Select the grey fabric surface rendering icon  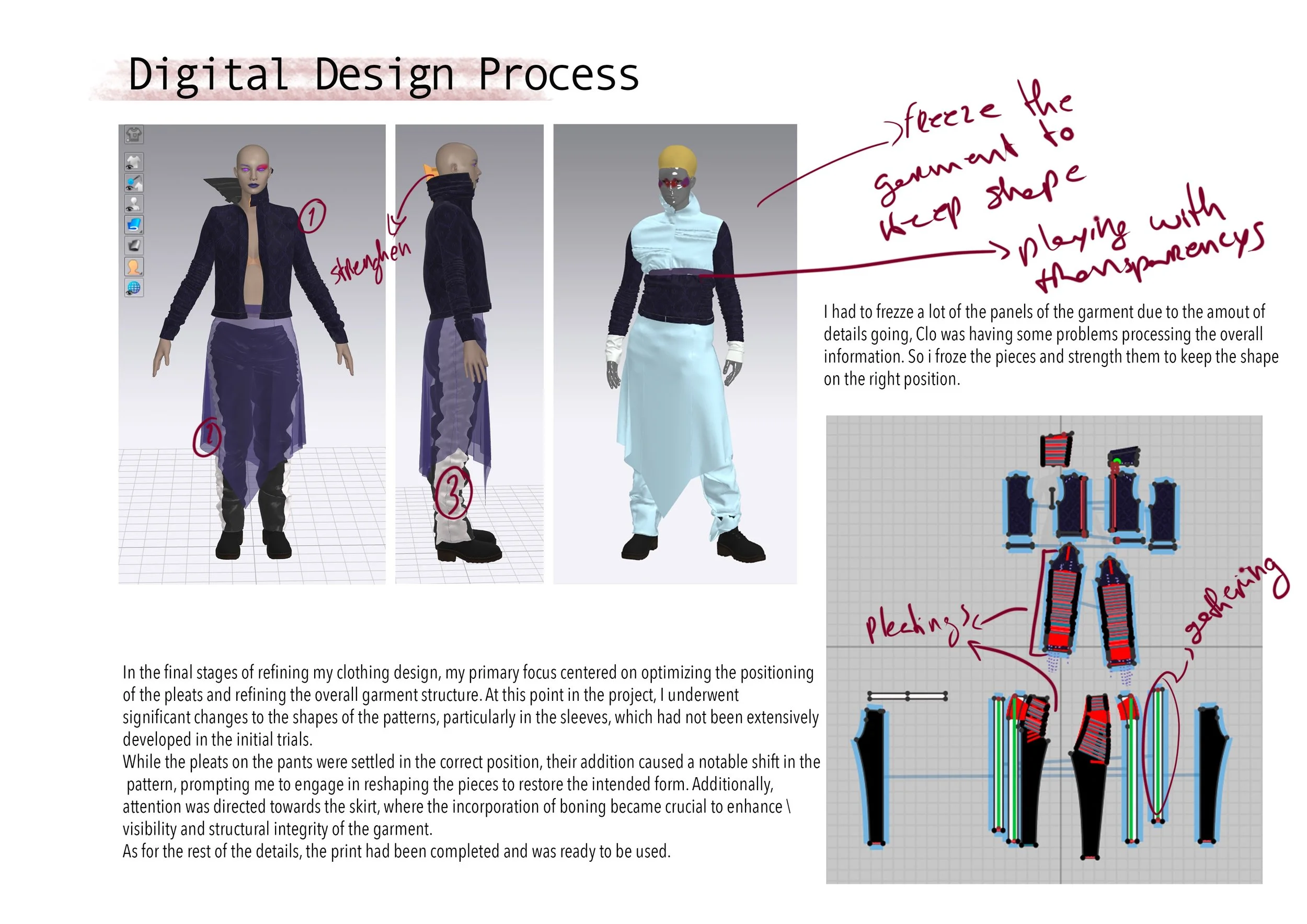pyautogui.click(x=134, y=245)
